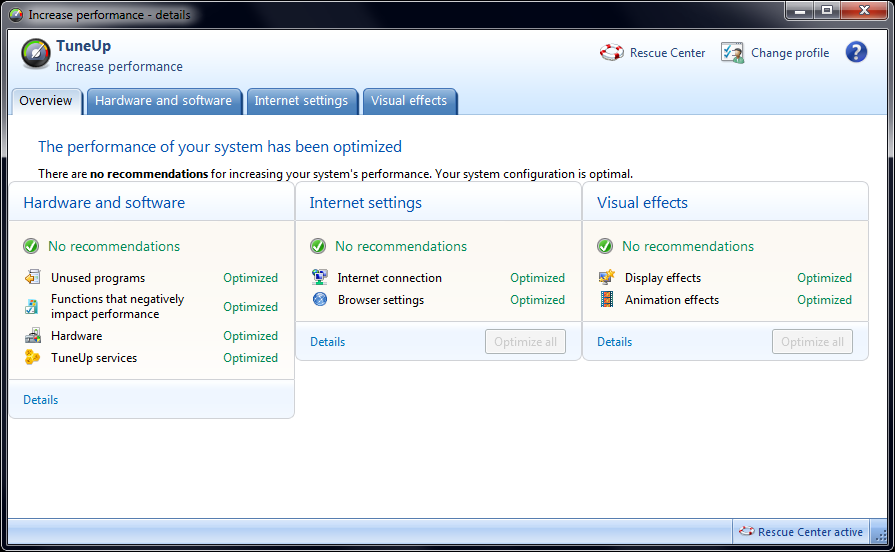Select the Internet connection label
The image size is (895, 552).
(x=389, y=278)
